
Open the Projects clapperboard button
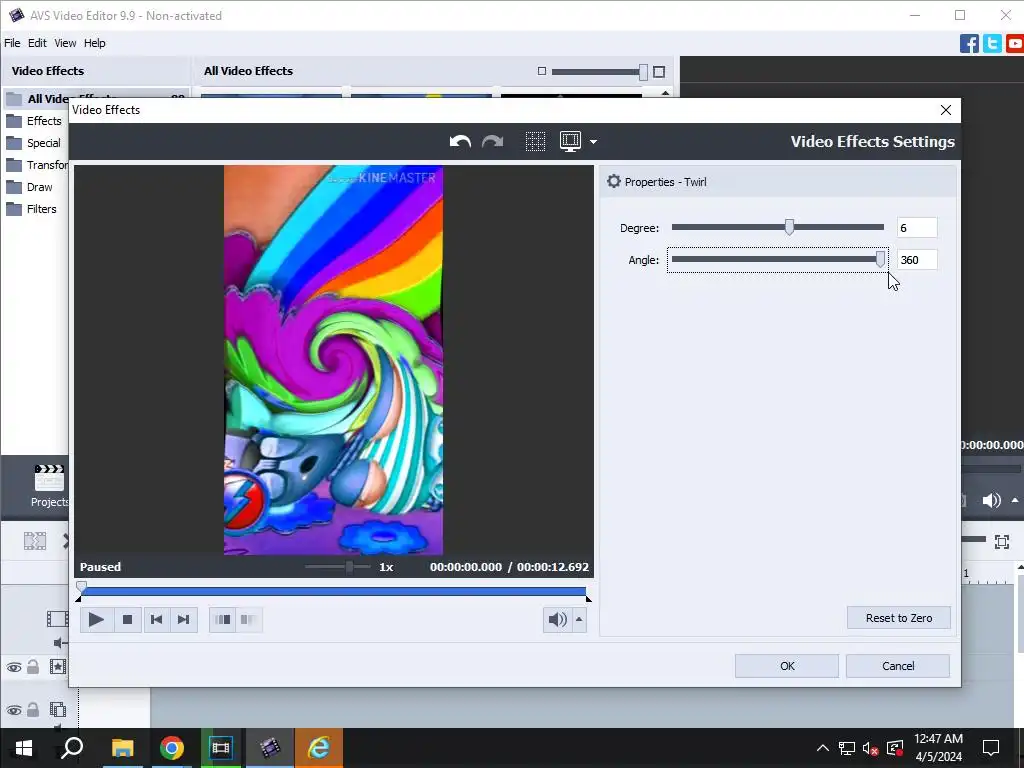49,486
